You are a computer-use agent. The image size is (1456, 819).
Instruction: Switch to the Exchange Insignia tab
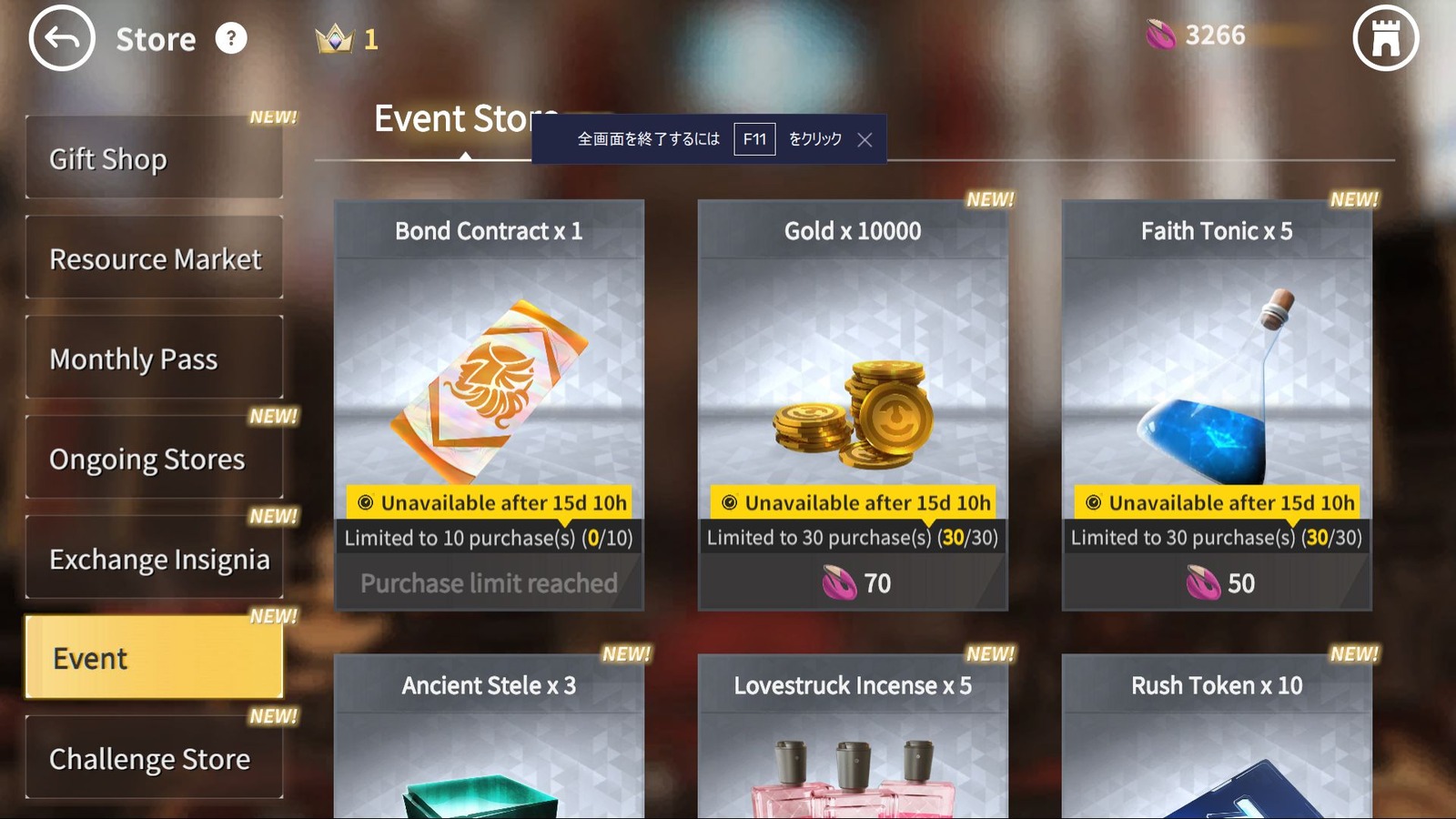(x=154, y=558)
